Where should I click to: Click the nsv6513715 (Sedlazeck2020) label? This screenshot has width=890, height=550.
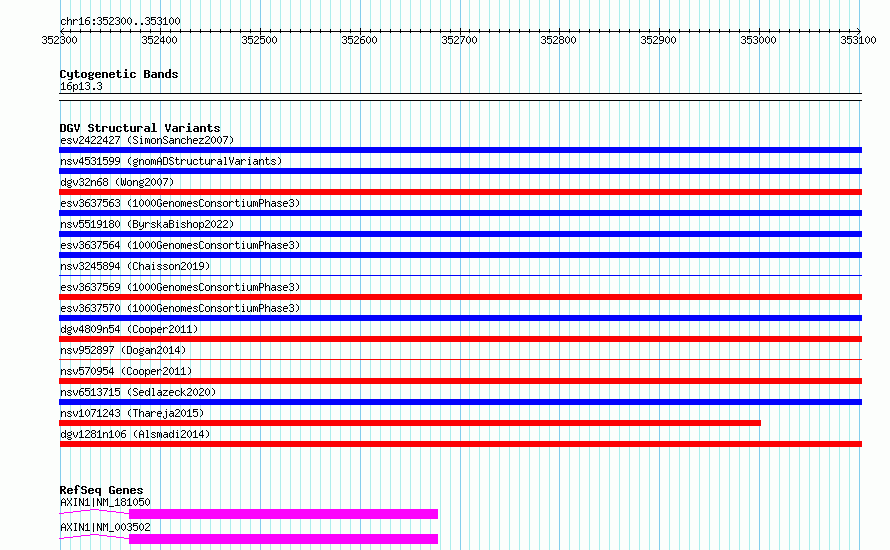138,392
